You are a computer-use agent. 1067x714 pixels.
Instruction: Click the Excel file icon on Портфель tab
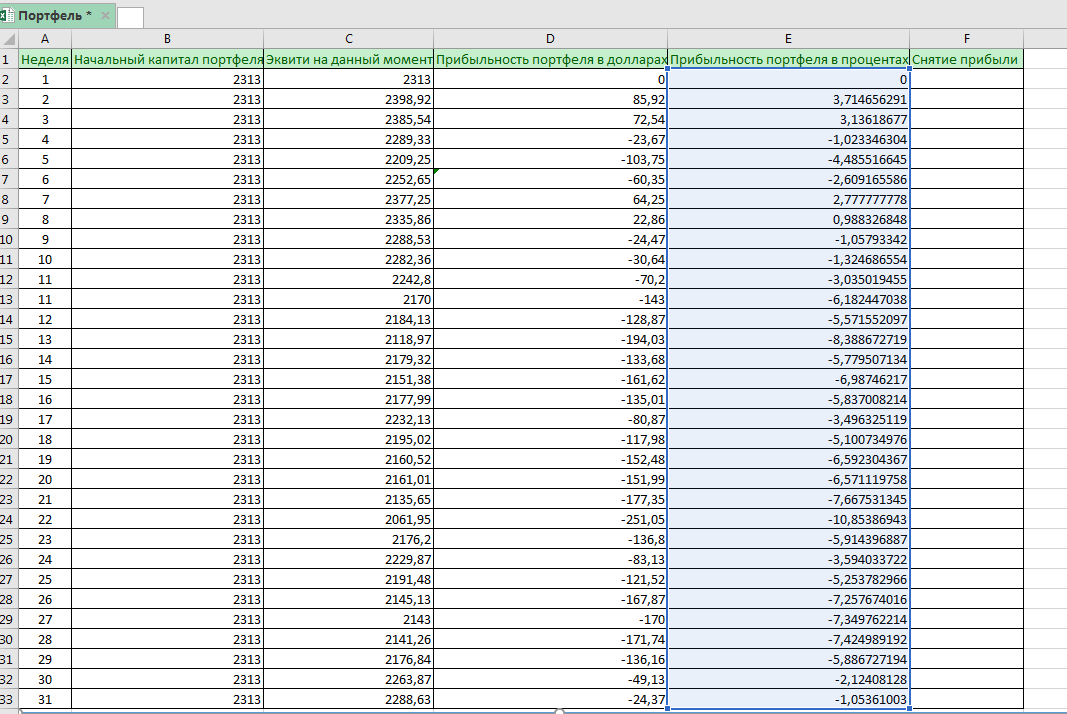[7, 16]
